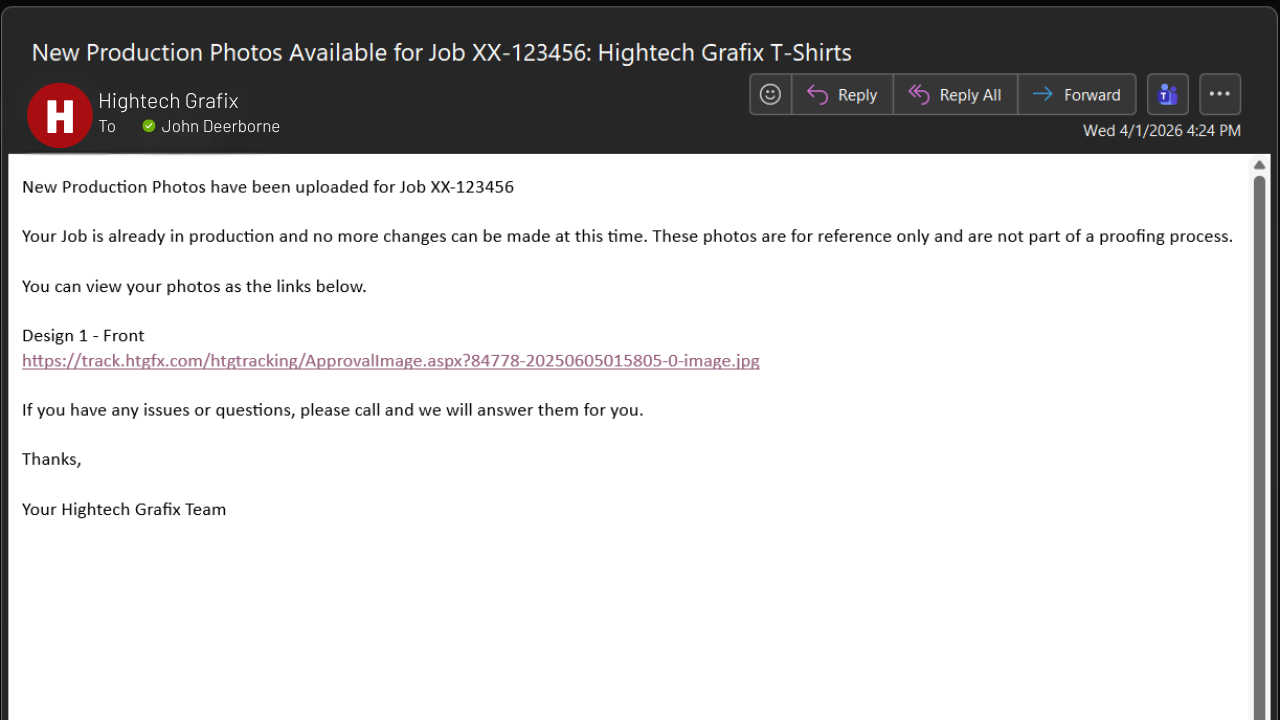Click the sender name Hightech Grafix

pyautogui.click(x=168, y=101)
